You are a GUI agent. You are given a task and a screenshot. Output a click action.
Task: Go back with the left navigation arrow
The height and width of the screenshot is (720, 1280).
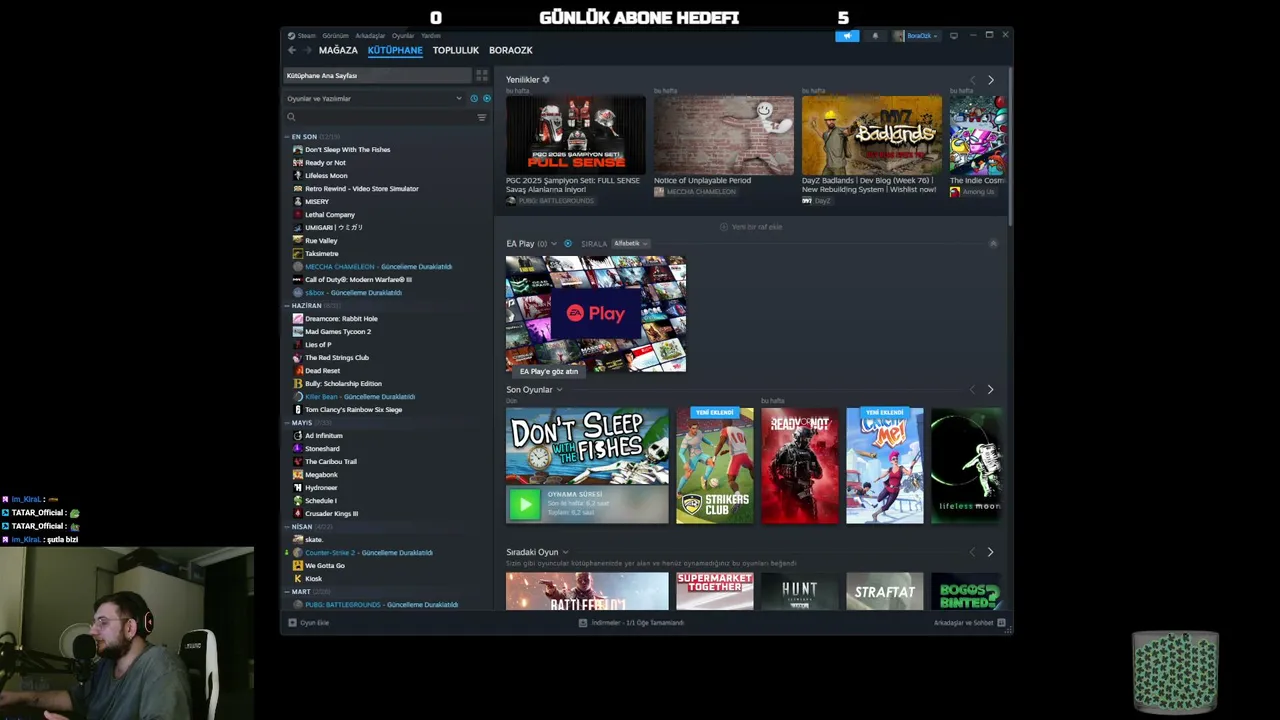click(x=292, y=50)
